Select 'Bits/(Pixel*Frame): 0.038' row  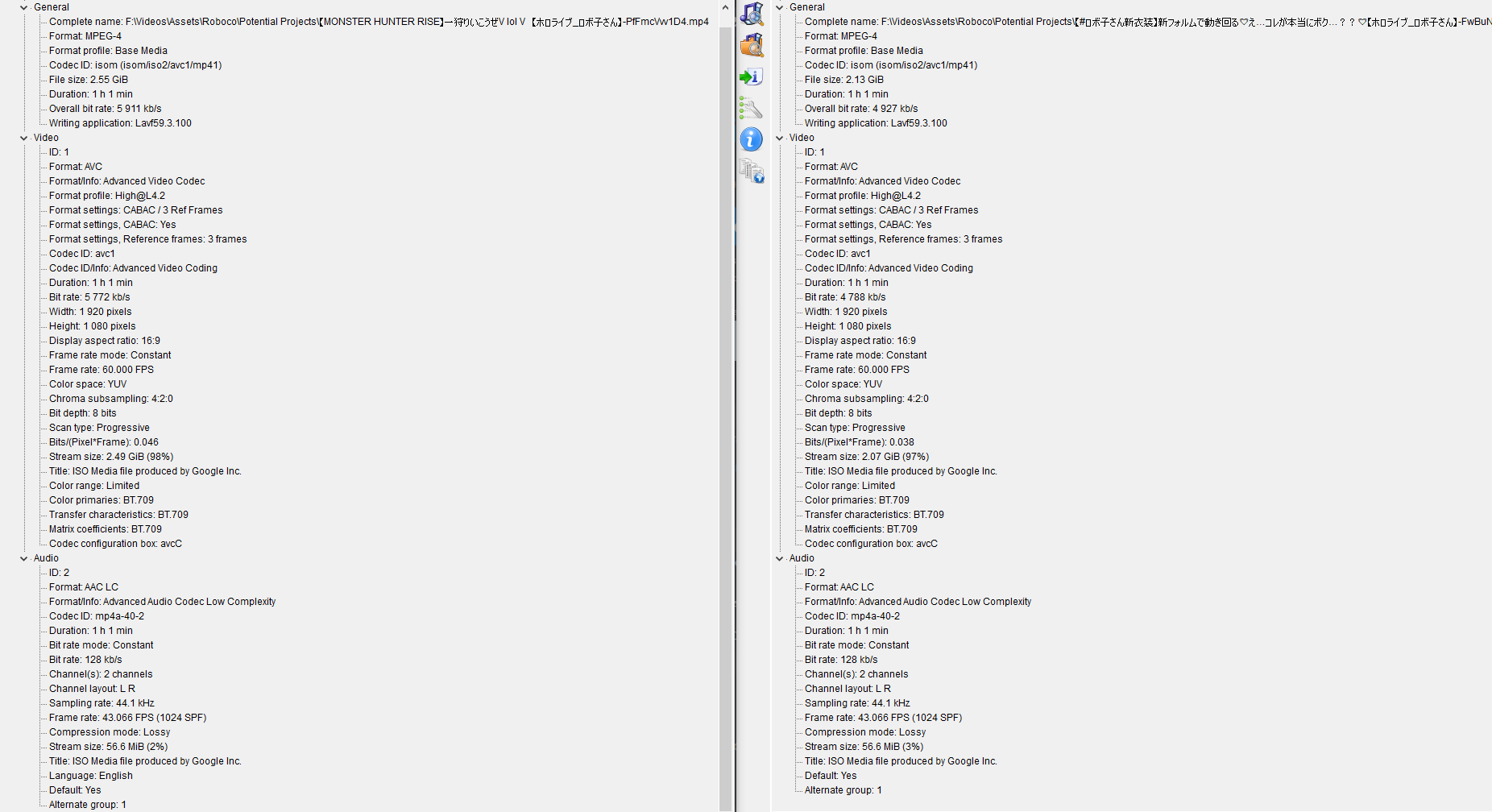tap(860, 442)
